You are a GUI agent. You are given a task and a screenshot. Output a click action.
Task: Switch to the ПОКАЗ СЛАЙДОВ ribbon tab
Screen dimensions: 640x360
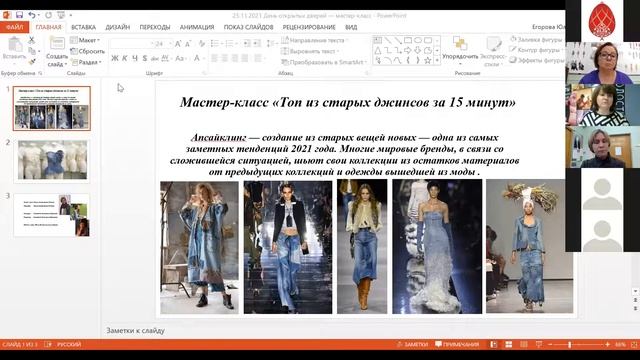click(248, 27)
